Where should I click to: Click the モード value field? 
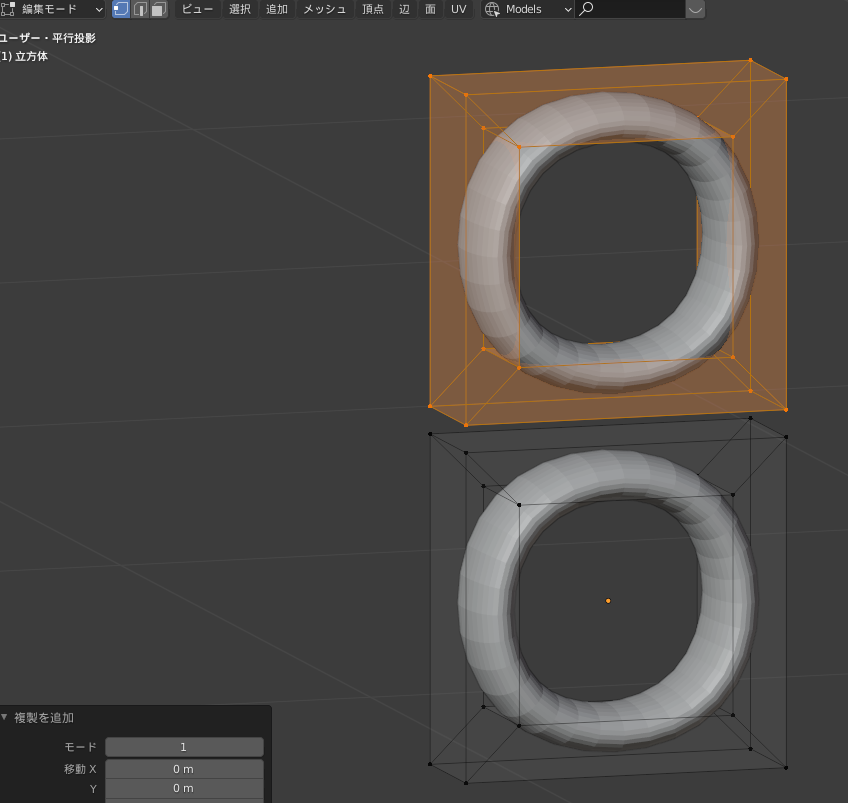coord(184,747)
